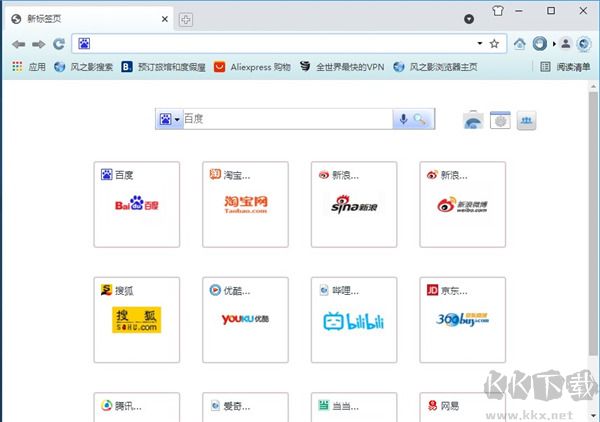Open the 应用 apps bookmark

(x=28, y=67)
